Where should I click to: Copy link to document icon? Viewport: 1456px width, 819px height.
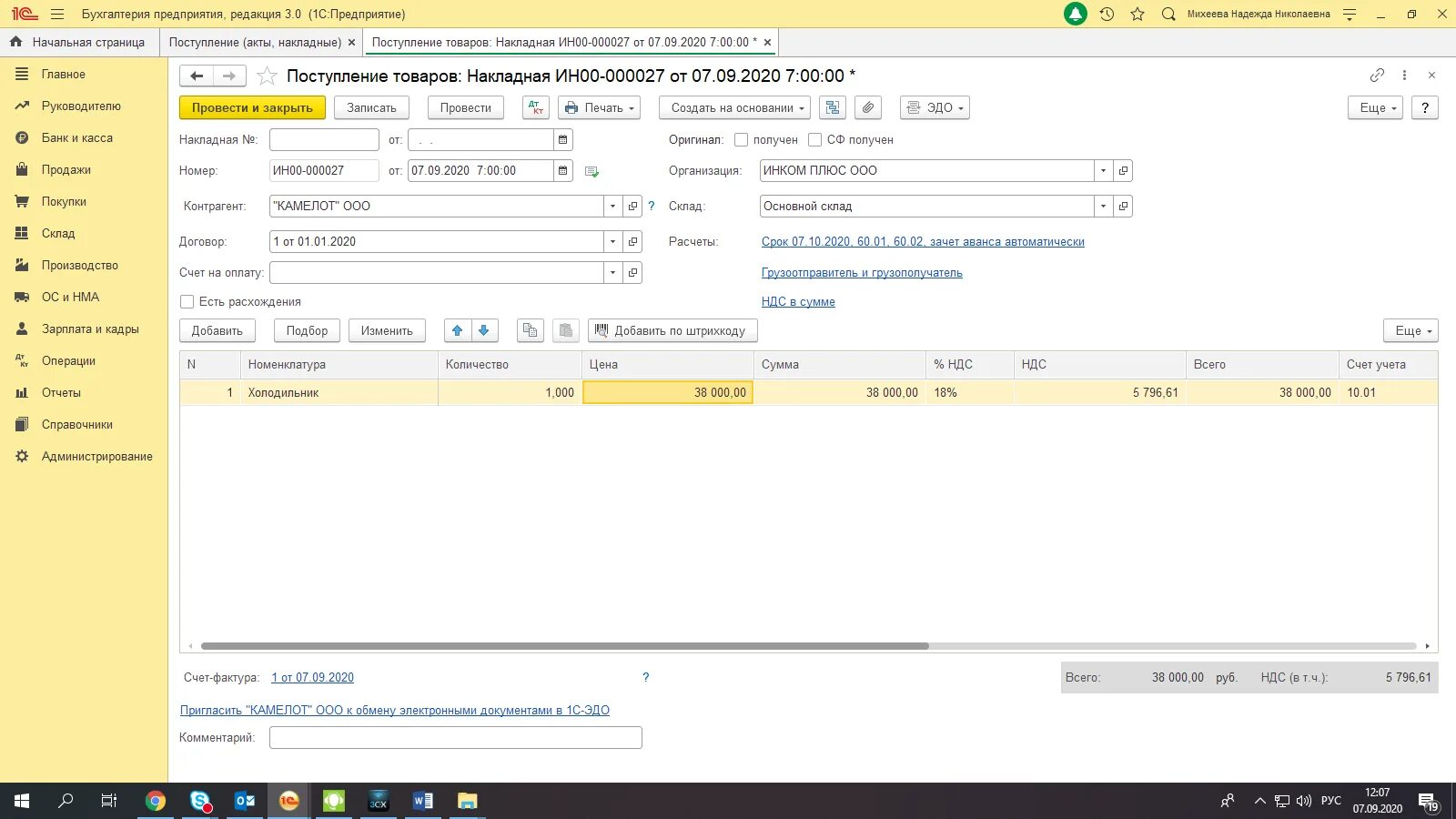point(1377,76)
